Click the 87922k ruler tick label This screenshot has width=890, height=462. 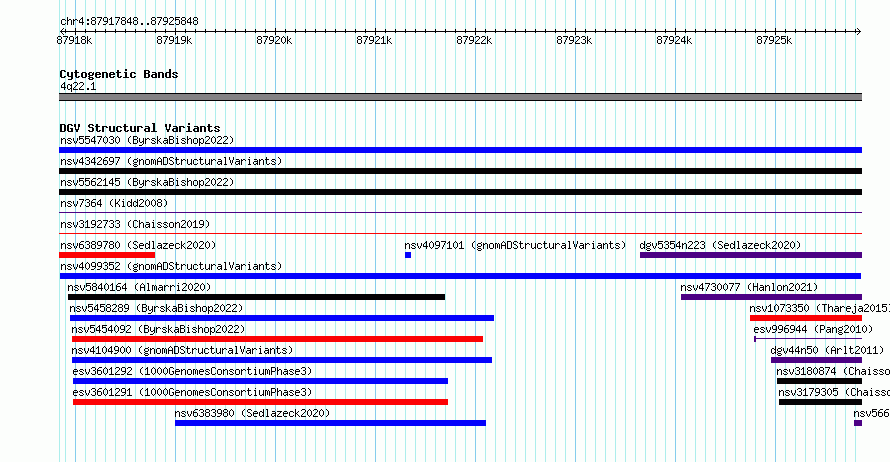(x=474, y=40)
